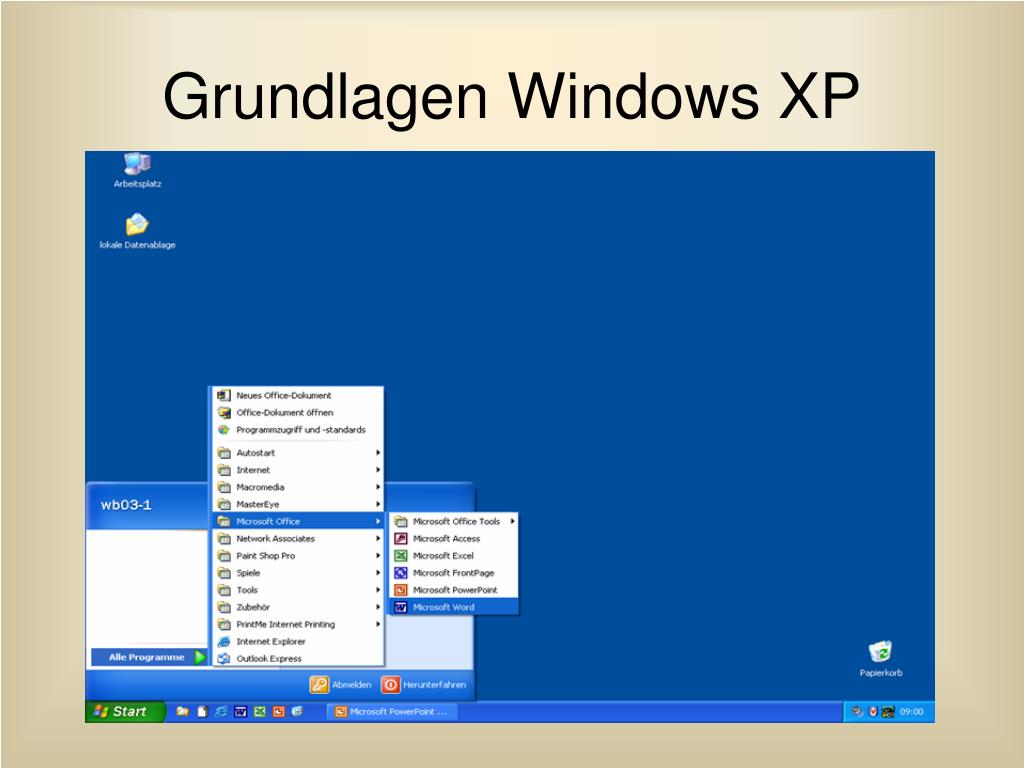Click the last quick launch icon beside PowerPoint

click(298, 712)
